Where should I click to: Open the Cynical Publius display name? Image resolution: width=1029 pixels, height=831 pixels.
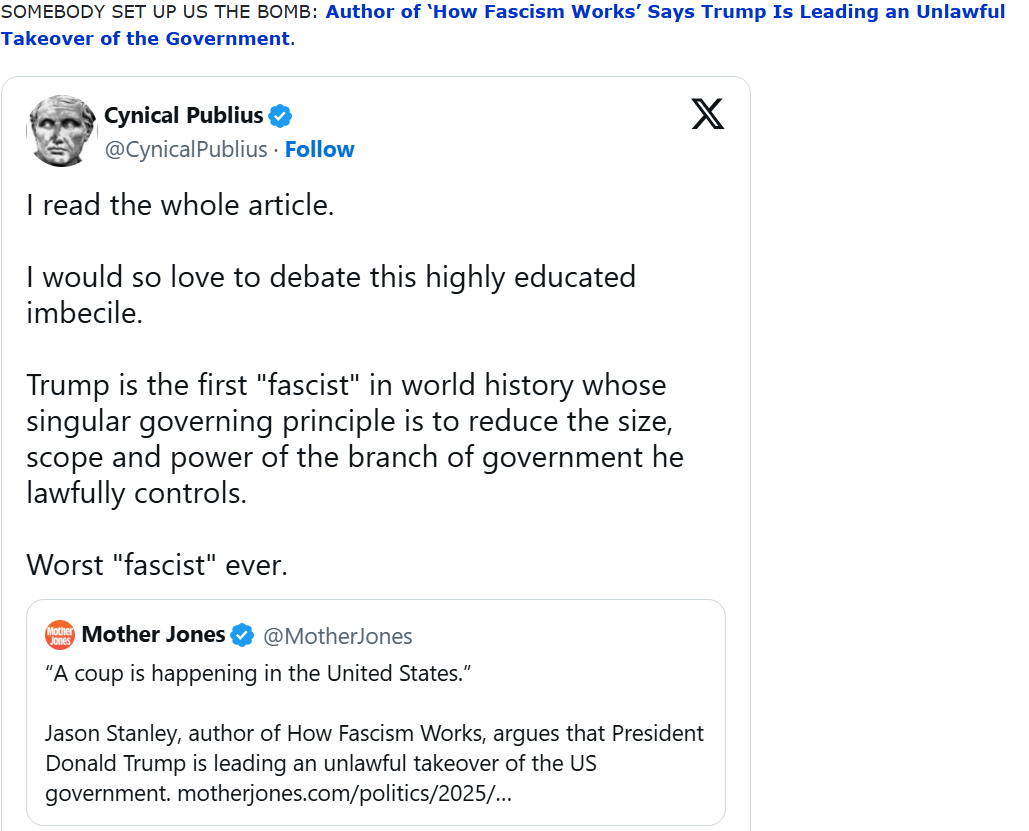click(183, 116)
